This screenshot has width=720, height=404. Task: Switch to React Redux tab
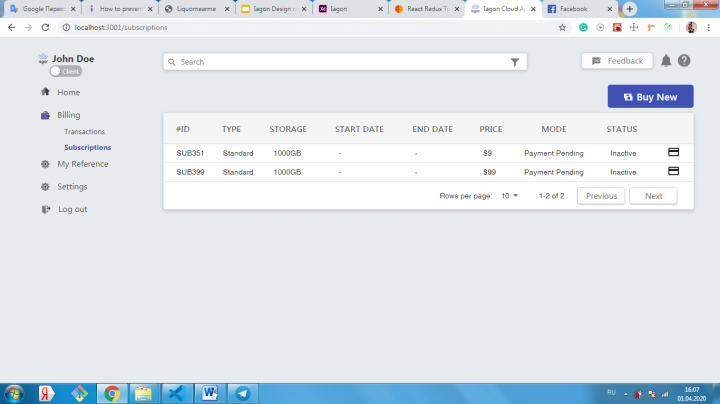click(x=427, y=9)
